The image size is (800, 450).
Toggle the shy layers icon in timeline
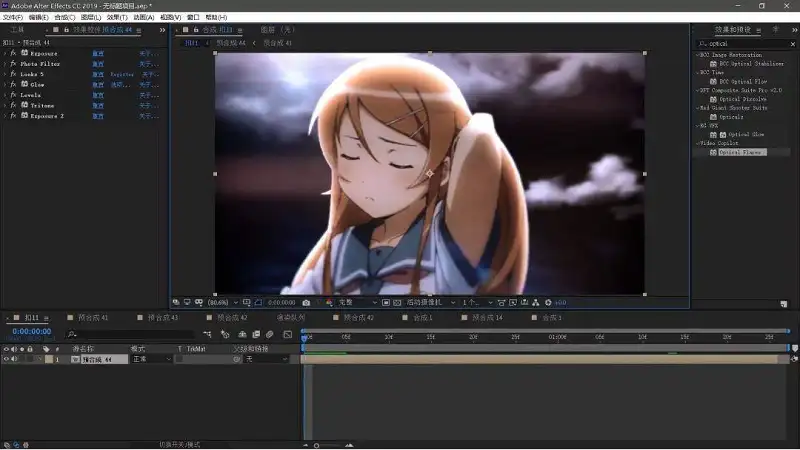(242, 334)
